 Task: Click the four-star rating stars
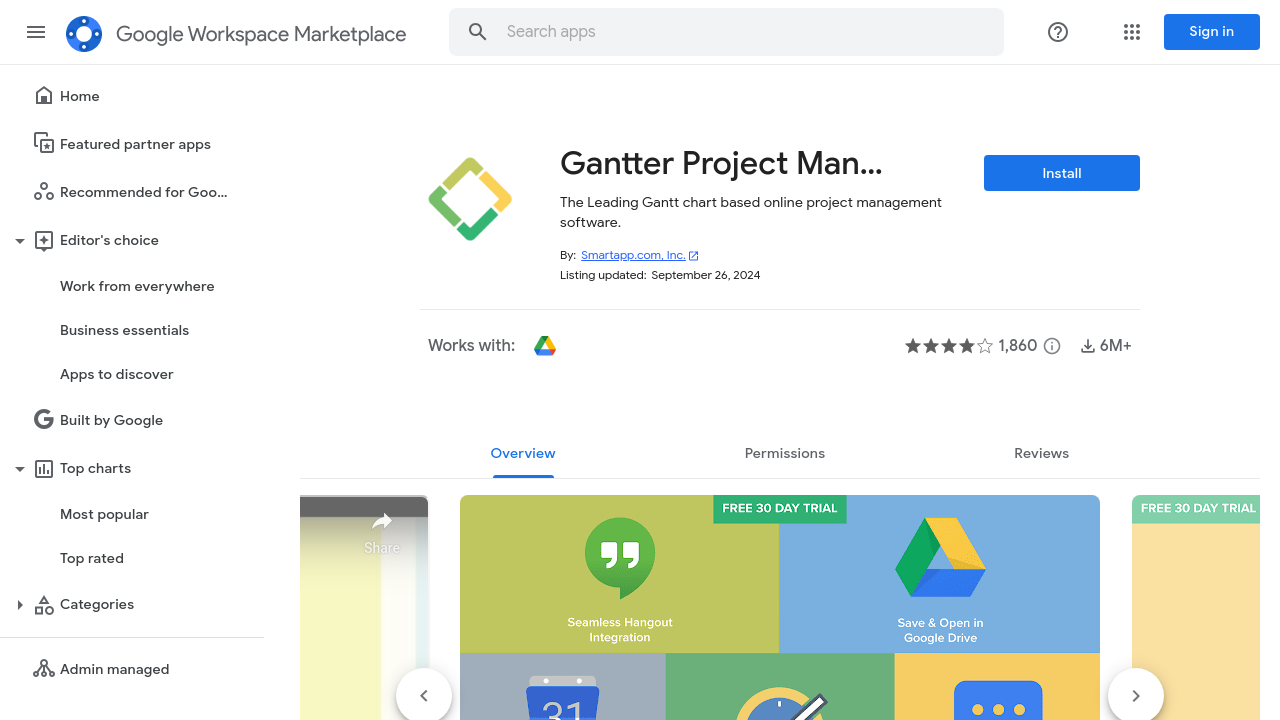[949, 346]
